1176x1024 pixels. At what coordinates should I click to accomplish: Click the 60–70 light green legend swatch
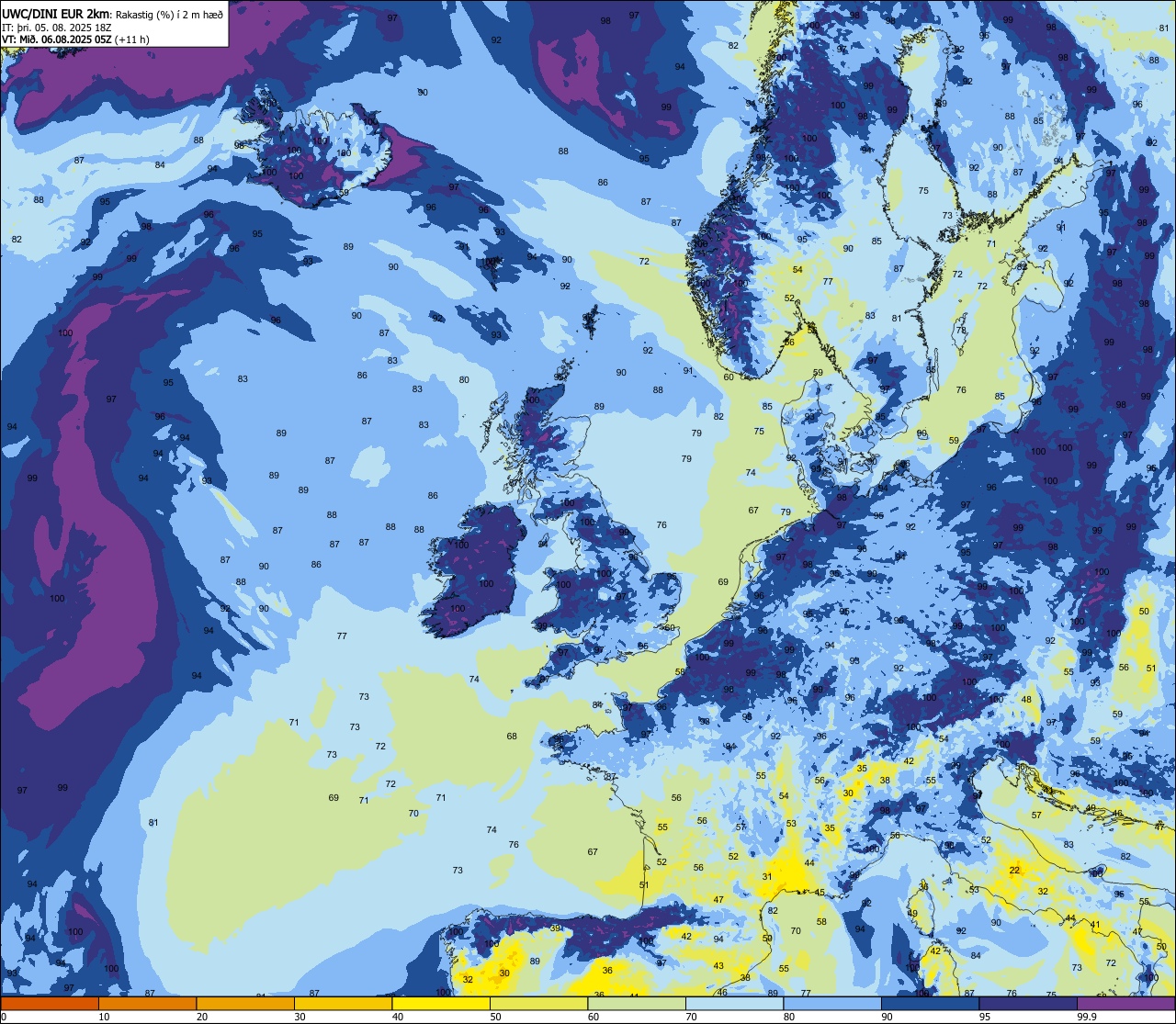coord(637,1003)
